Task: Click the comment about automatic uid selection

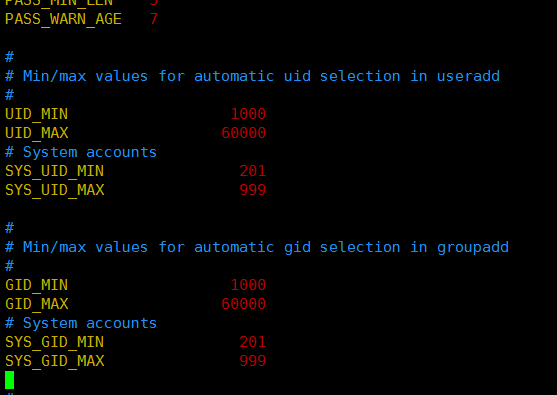Action: click(253, 76)
